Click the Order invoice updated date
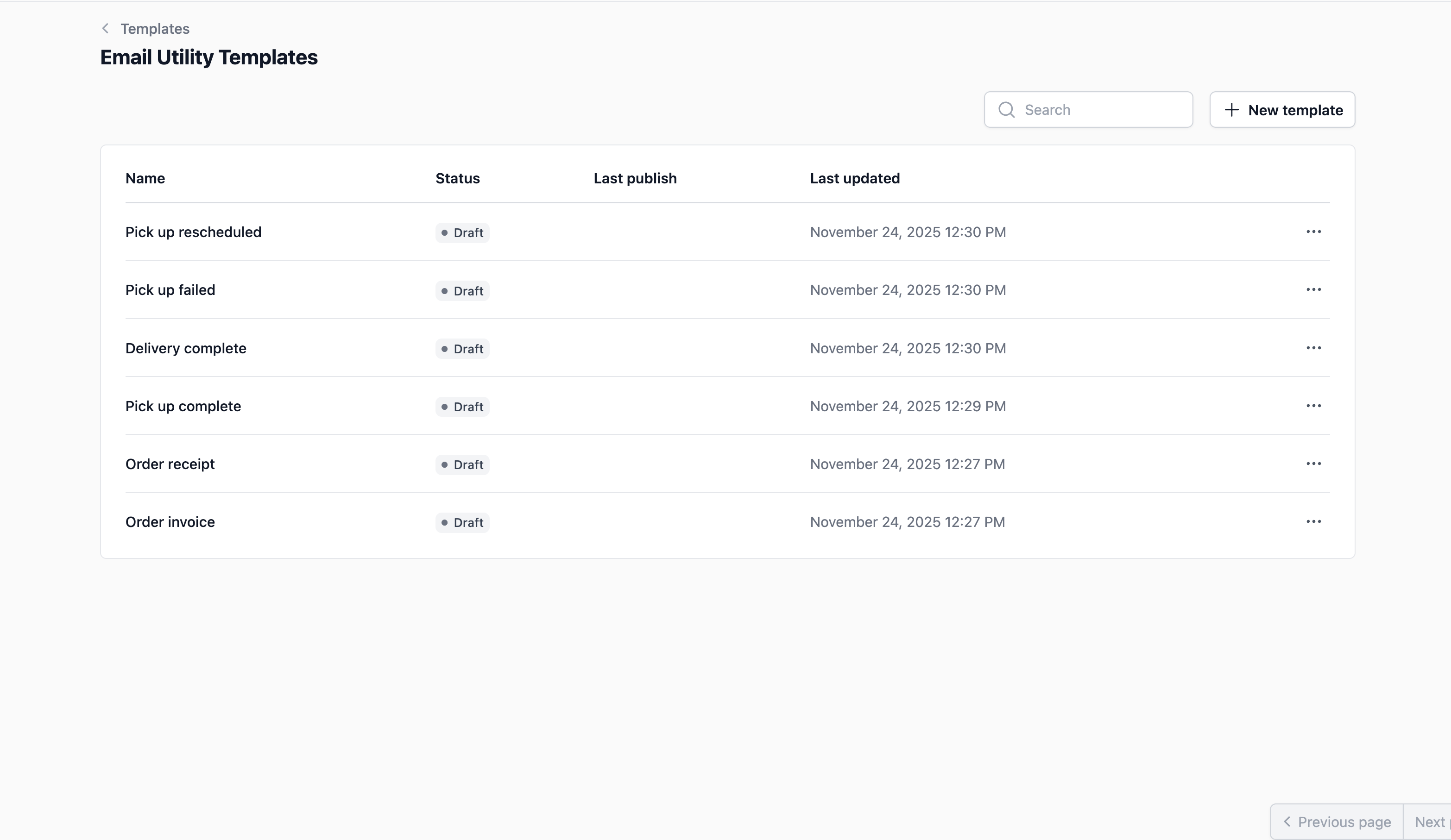Screen dimensions: 1451x840 (908, 522)
